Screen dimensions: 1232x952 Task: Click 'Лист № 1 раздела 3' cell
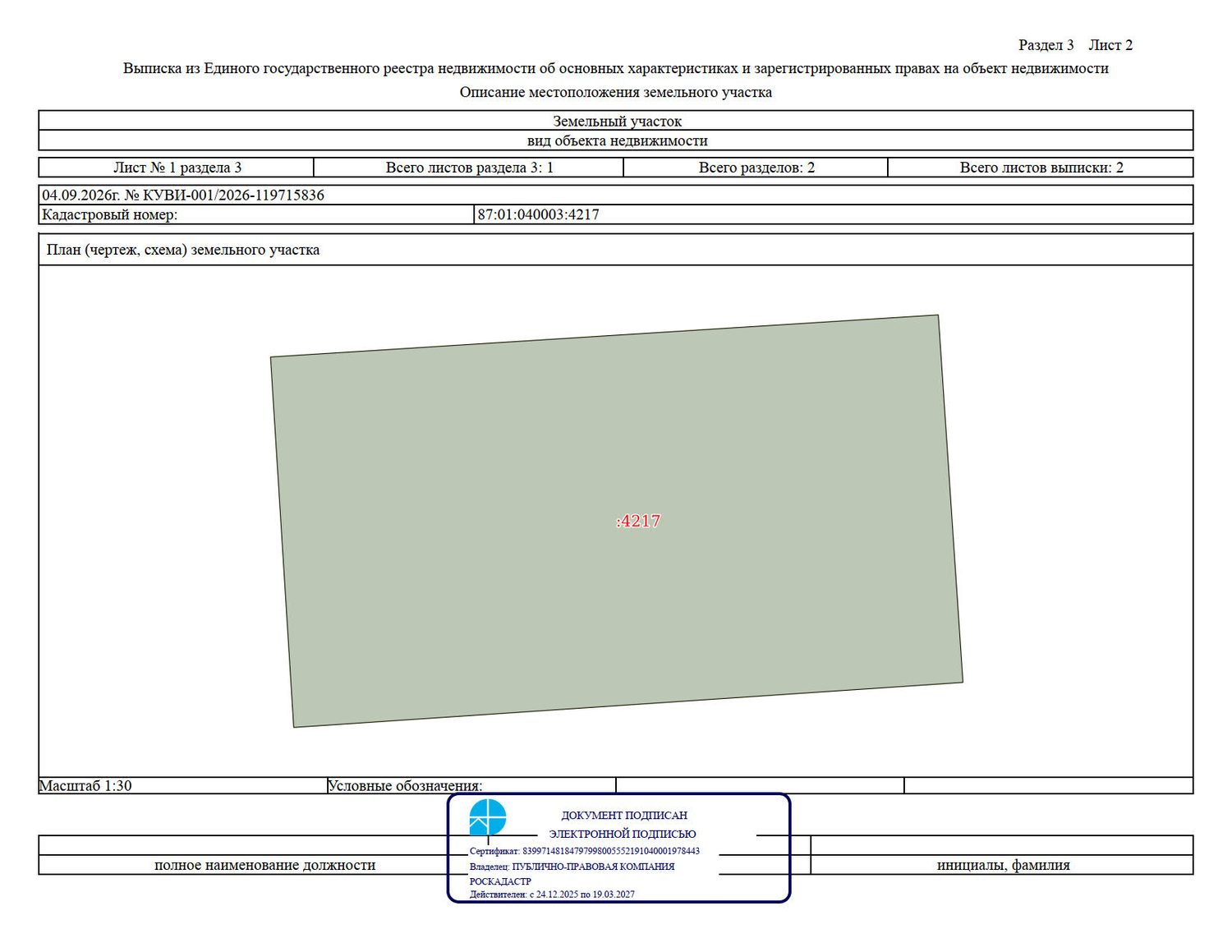(177, 168)
